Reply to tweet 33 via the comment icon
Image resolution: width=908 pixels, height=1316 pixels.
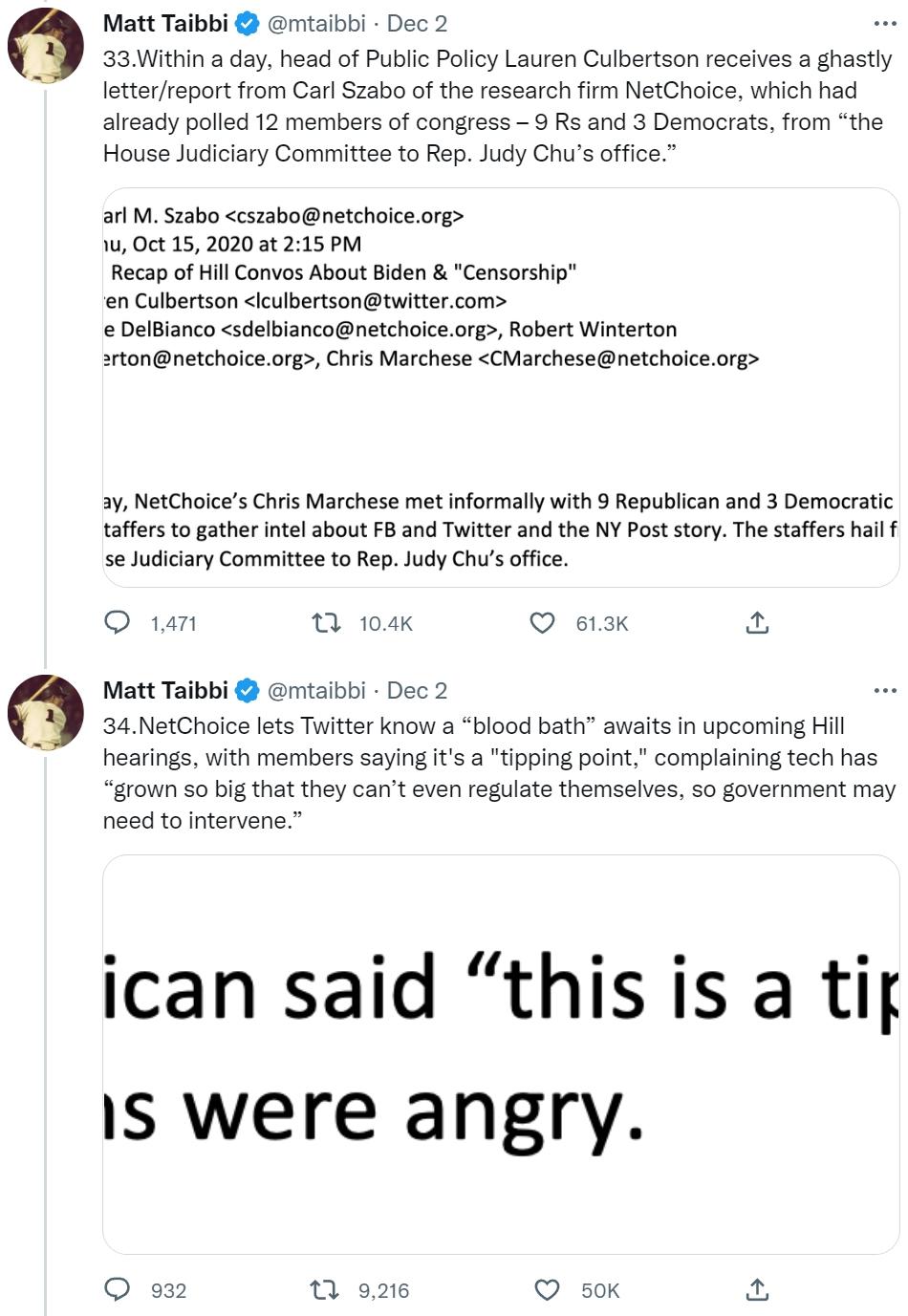pyautogui.click(x=118, y=623)
